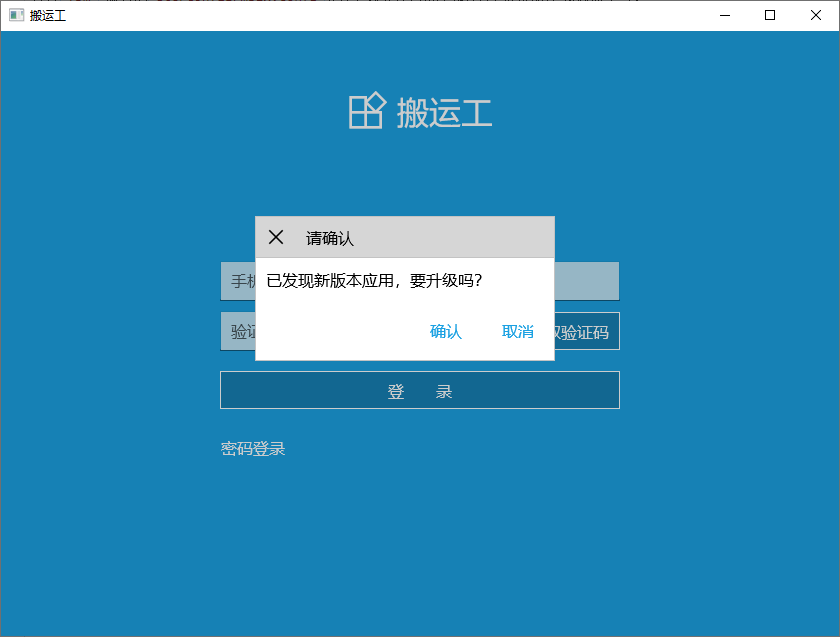Close the 请确认 dialog with the X icon
Viewport: 840px width, 637px height.
[x=276, y=237]
